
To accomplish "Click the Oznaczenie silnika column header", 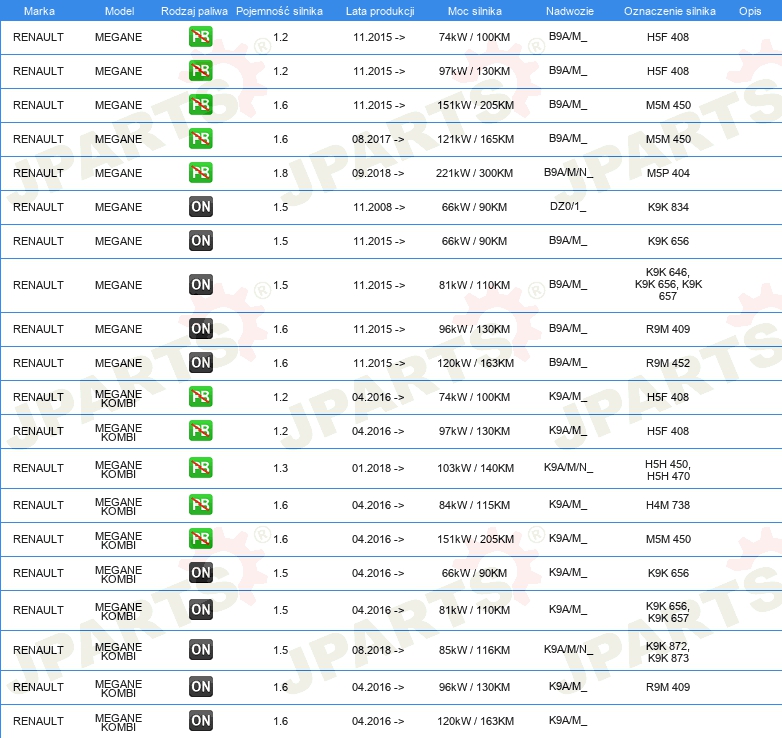I will pyautogui.click(x=670, y=11).
